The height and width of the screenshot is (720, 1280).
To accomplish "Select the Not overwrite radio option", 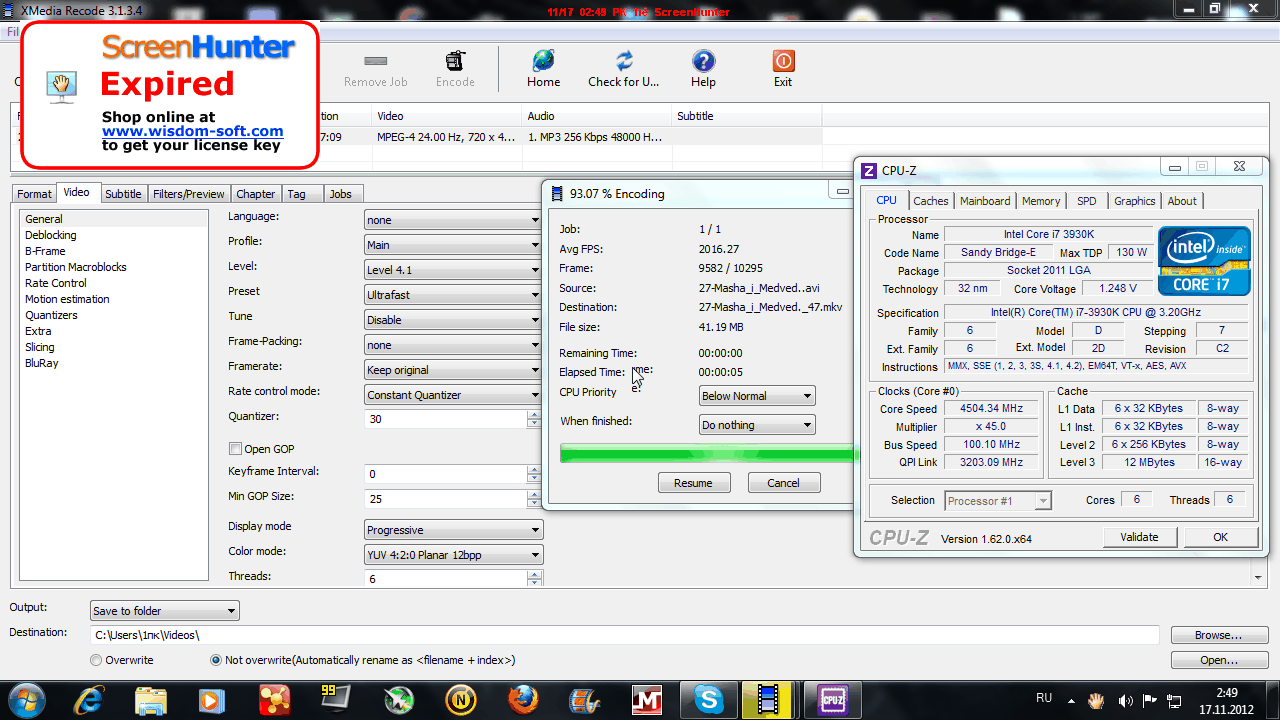I will (216, 660).
